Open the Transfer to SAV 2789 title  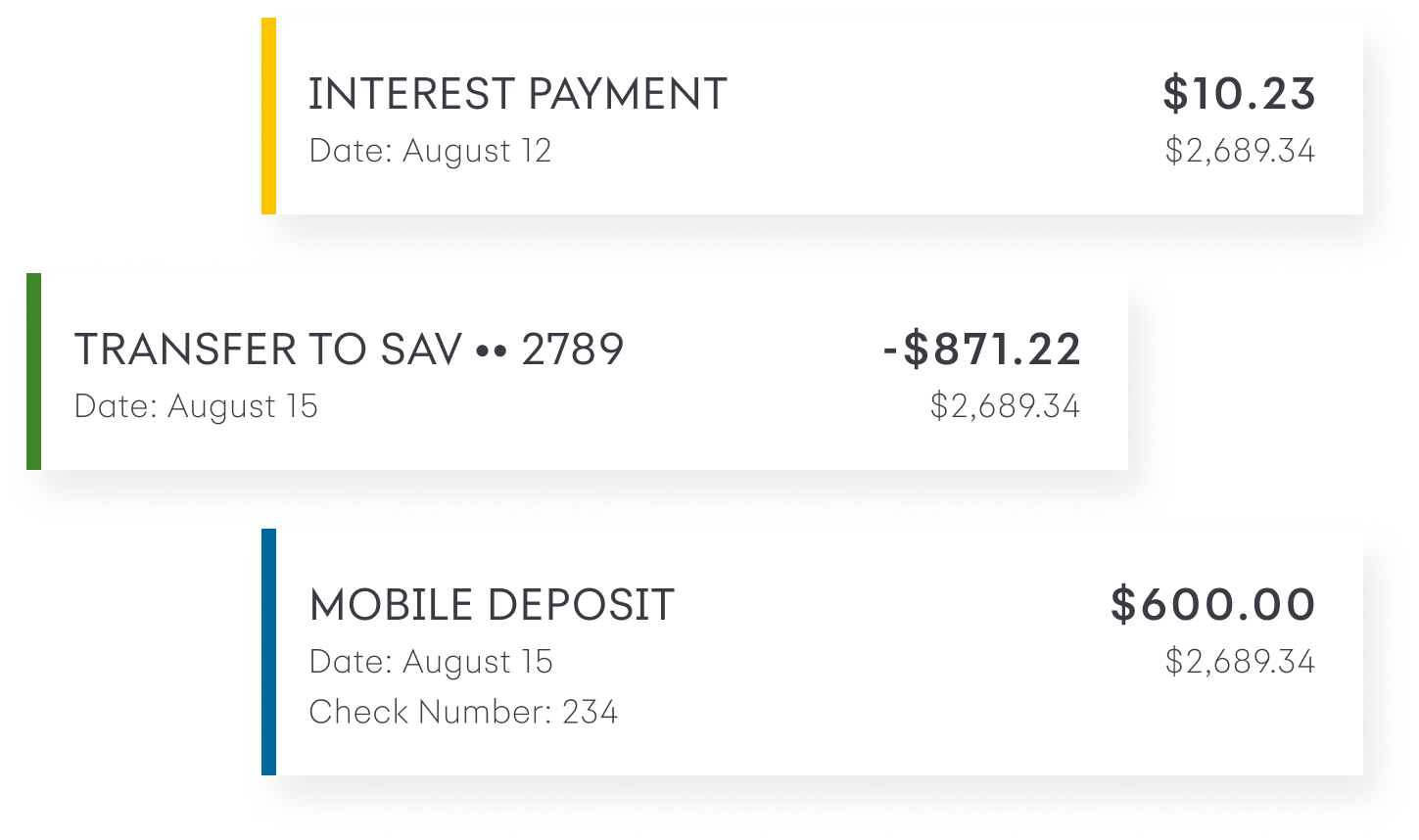[x=349, y=350]
